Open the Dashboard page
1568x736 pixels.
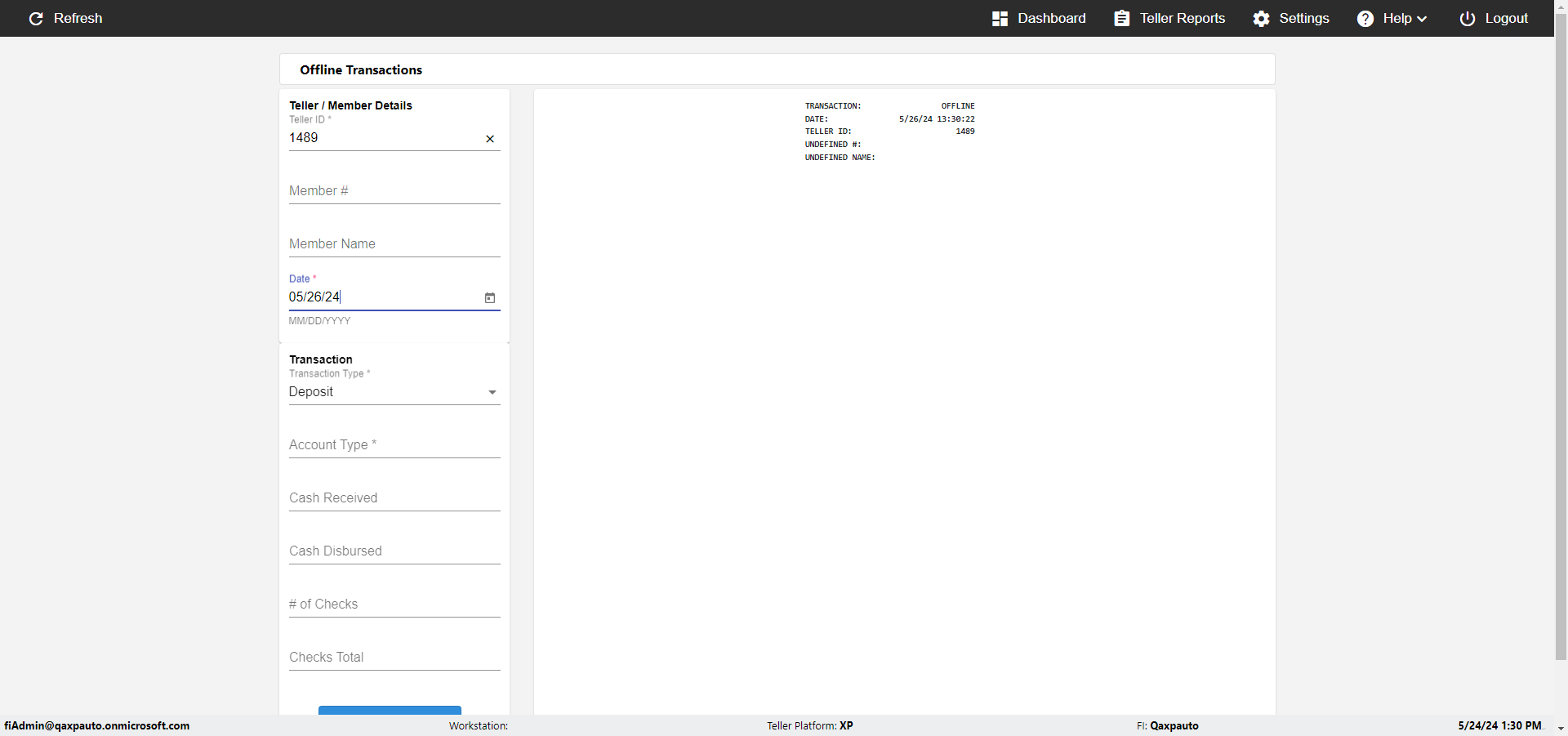(1039, 18)
